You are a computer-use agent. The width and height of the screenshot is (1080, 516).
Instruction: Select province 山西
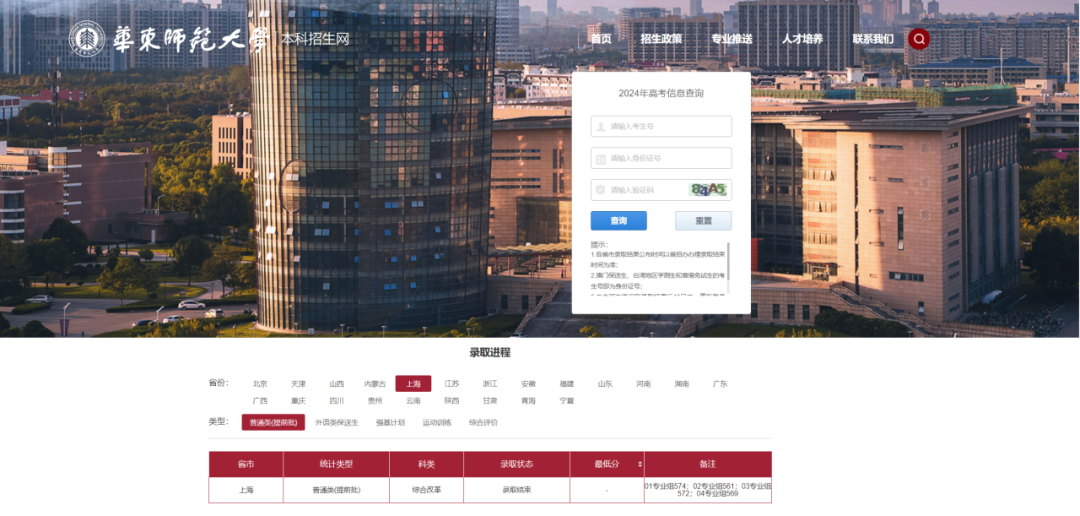[336, 384]
